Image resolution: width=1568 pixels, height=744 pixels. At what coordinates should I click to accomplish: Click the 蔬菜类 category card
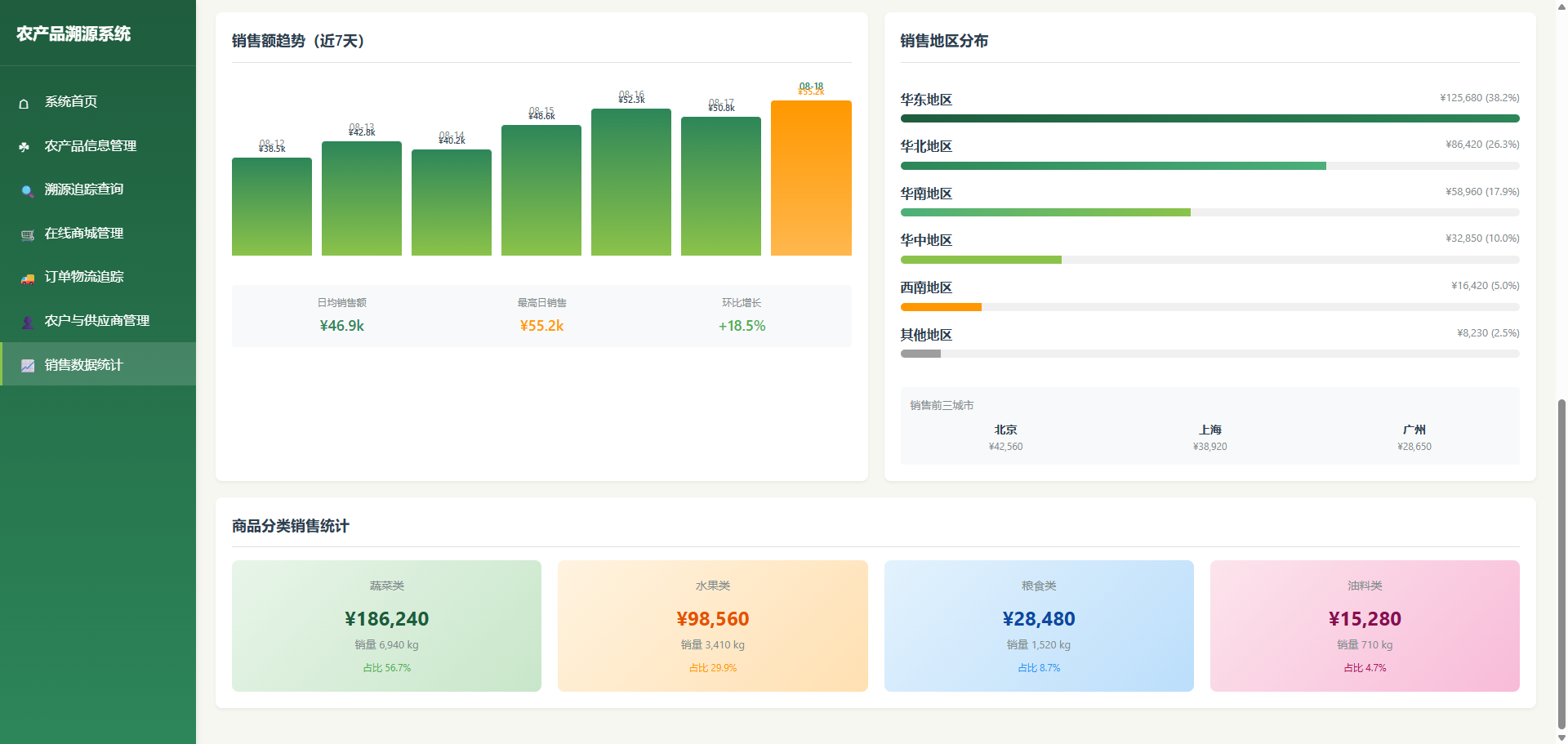tap(386, 626)
